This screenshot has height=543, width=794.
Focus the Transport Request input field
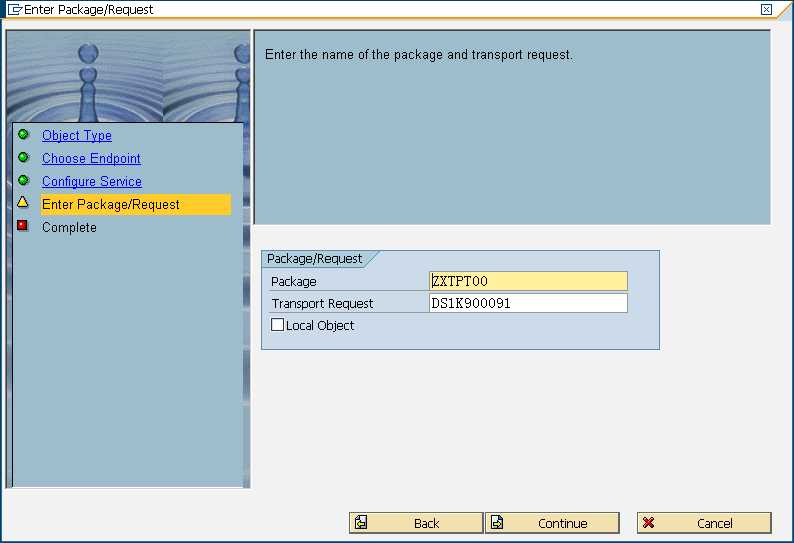point(528,303)
